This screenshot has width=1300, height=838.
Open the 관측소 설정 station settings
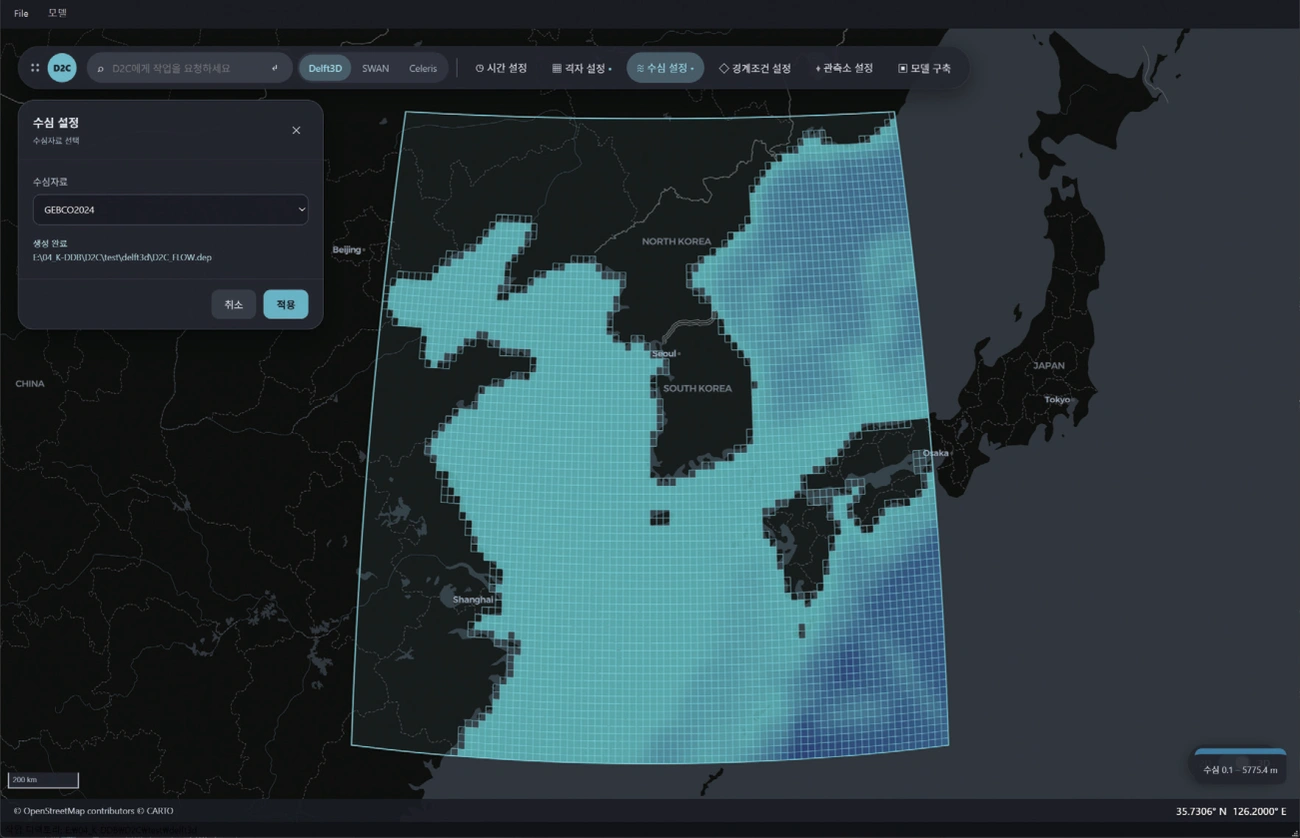click(x=844, y=68)
